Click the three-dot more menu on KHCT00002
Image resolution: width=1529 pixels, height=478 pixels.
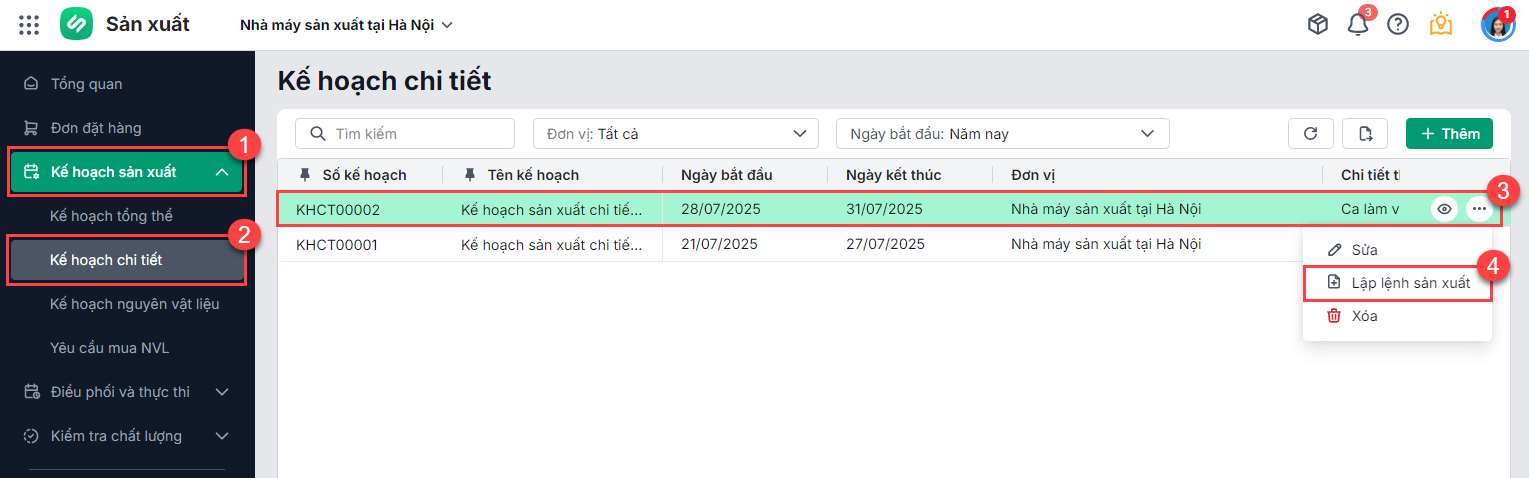coord(1479,209)
